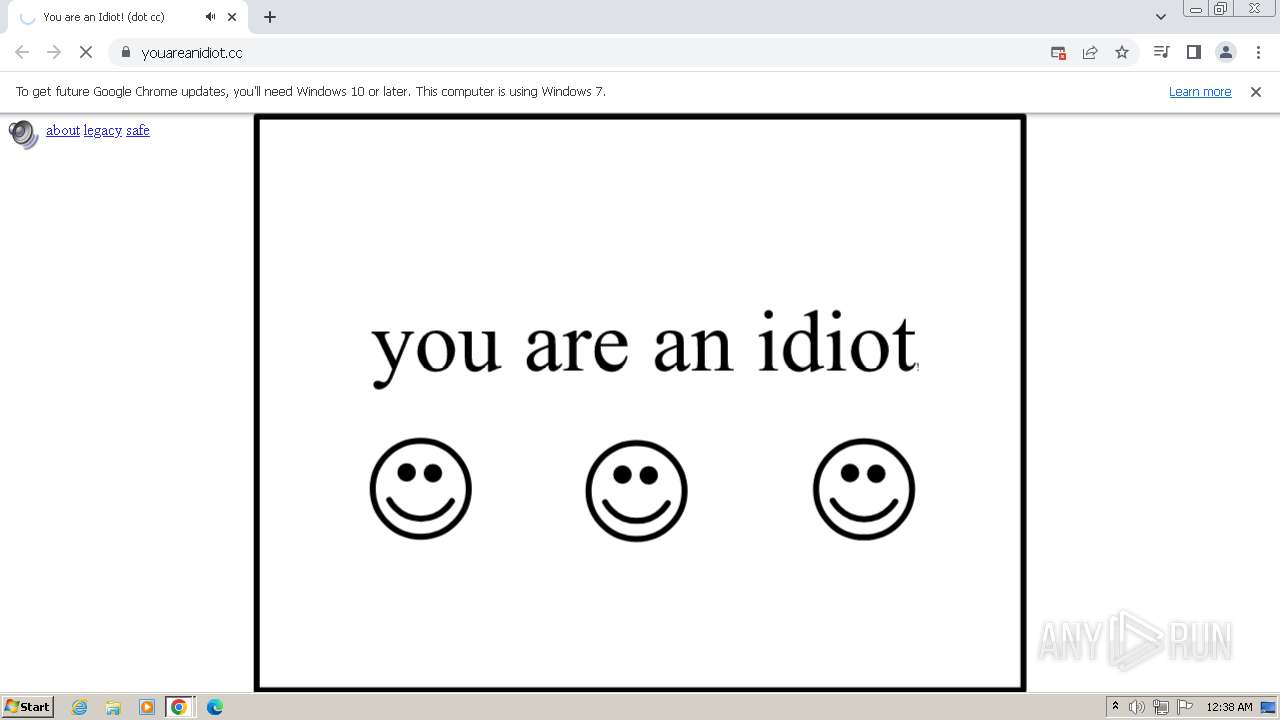This screenshot has width=1280, height=720.
Task: Click the middle smiley face
Action: (x=637, y=491)
